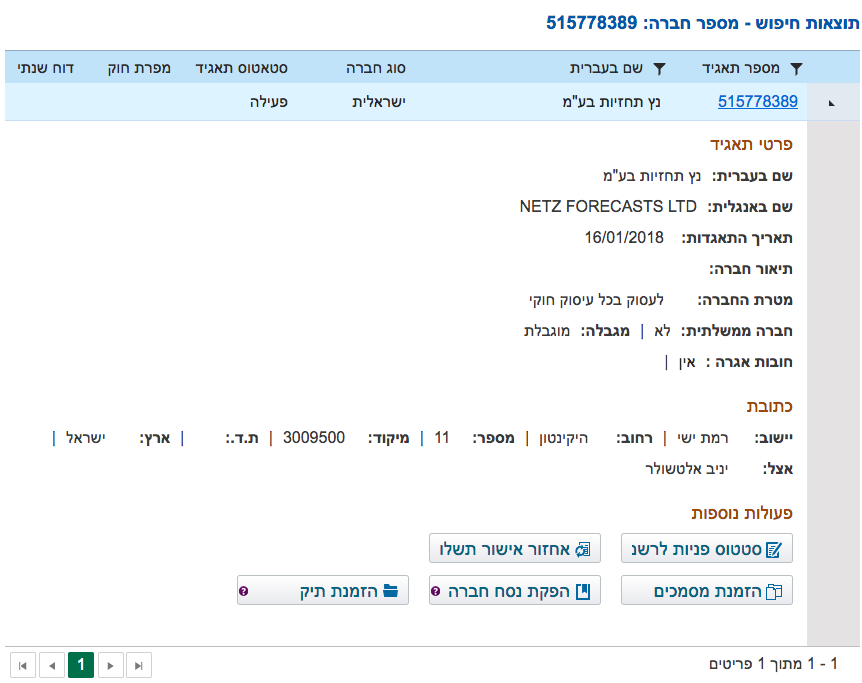Screen dimensions: 862x683
Task: Open filter icon for שם בעברית column
Action: 659,68
